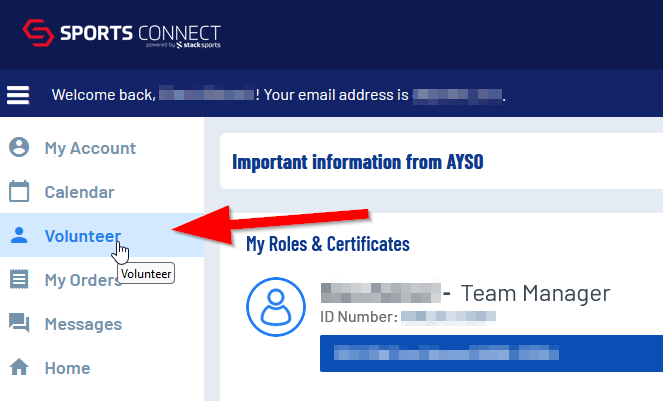Open the hamburger navigation menu

(18, 96)
